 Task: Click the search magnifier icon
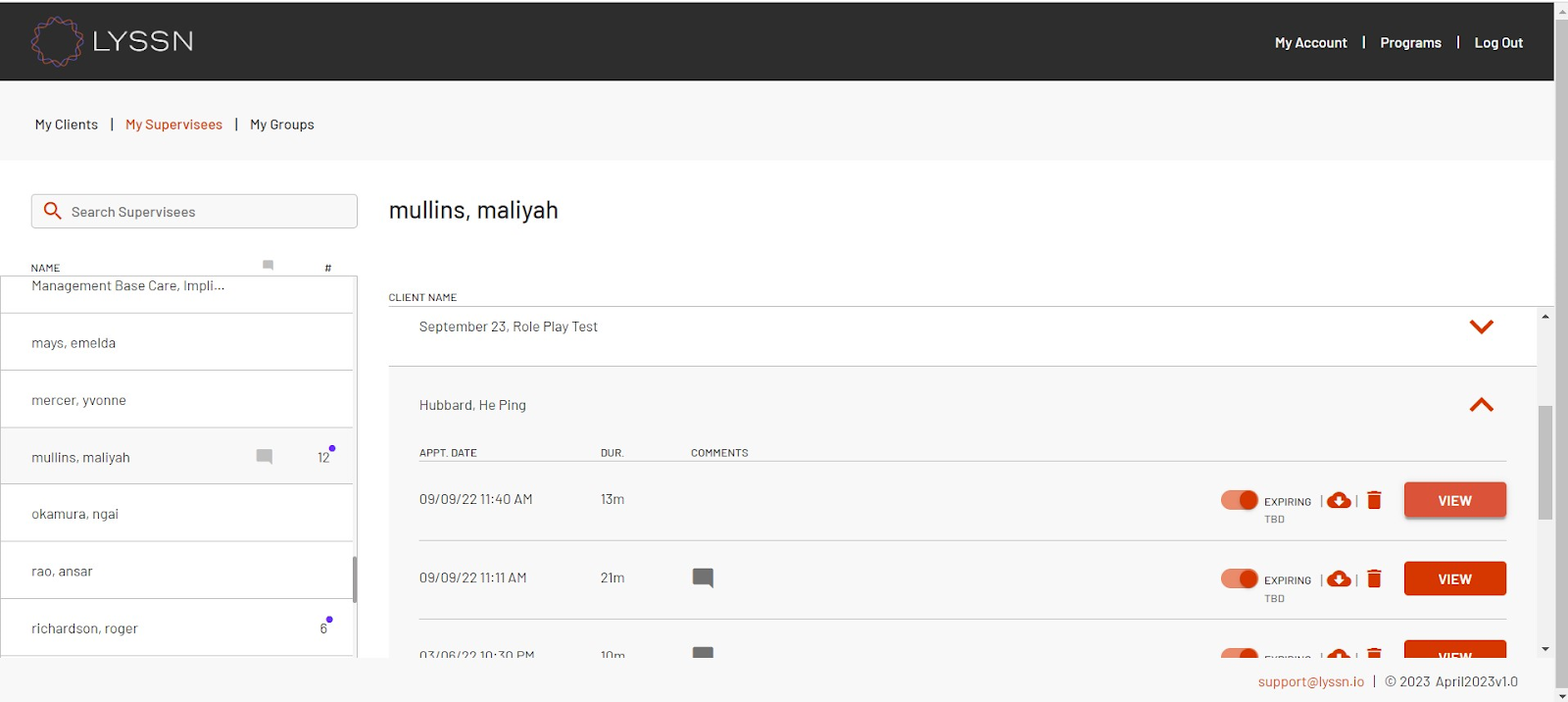(x=53, y=211)
